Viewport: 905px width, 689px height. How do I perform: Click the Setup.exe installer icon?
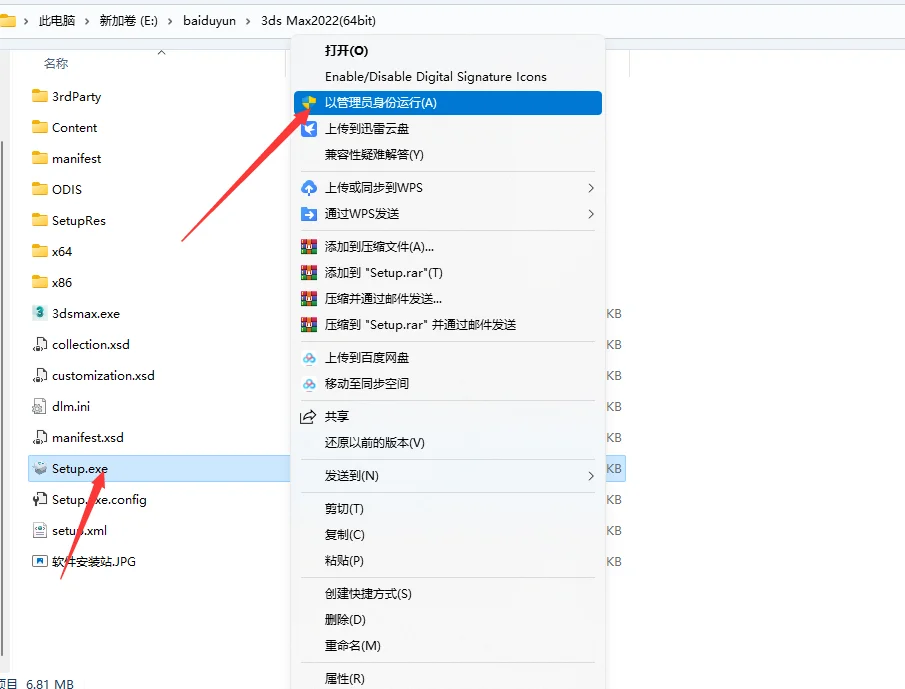pos(40,468)
